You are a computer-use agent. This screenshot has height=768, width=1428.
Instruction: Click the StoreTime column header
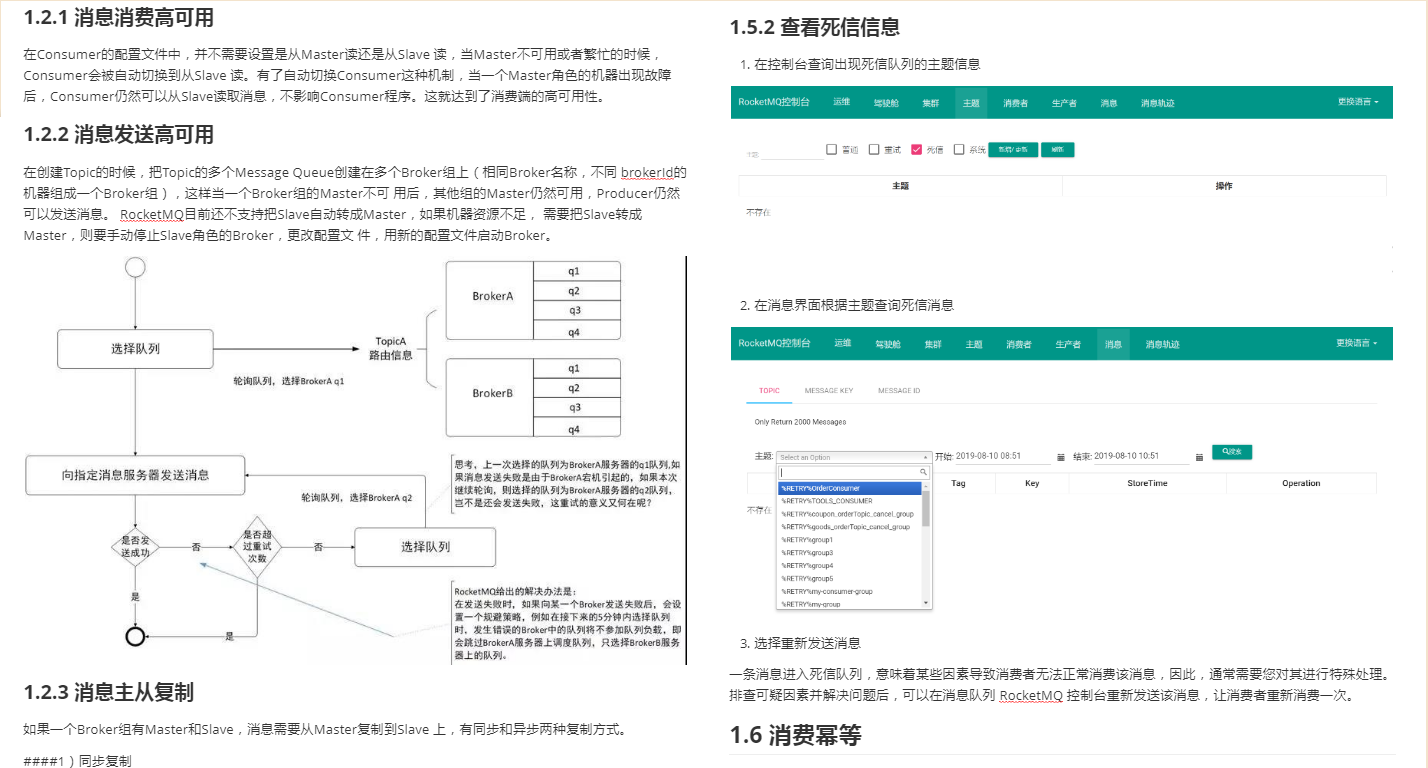(1147, 483)
